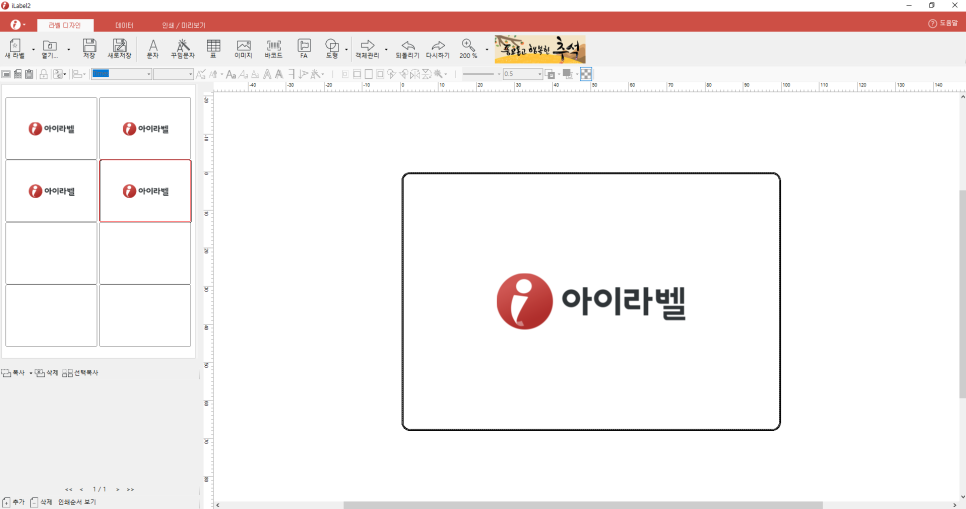The height and width of the screenshot is (509, 966).
Task: Click the 인쇄순서 보기 button
Action: click(77, 502)
